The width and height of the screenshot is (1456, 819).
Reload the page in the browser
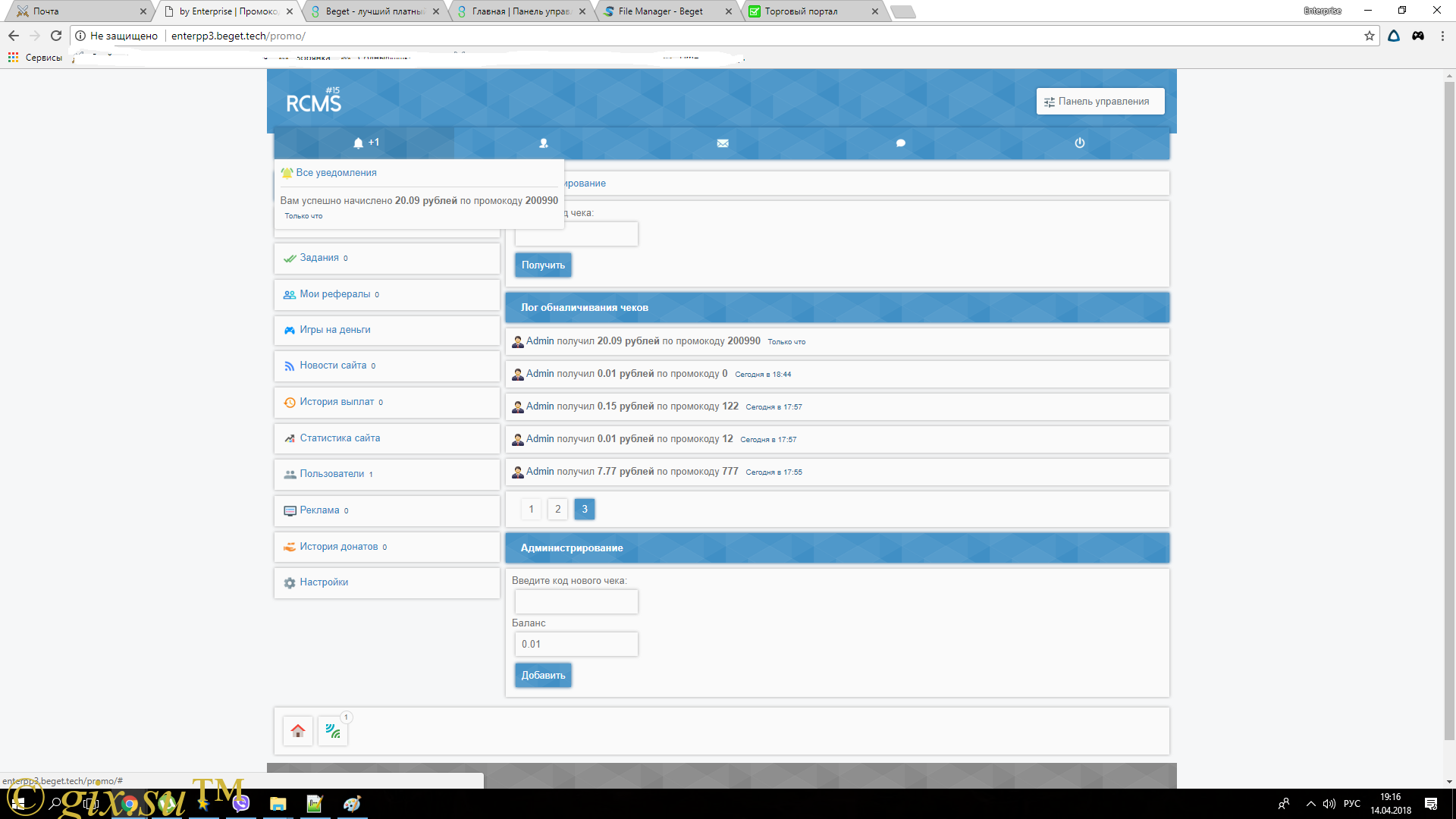click(56, 36)
